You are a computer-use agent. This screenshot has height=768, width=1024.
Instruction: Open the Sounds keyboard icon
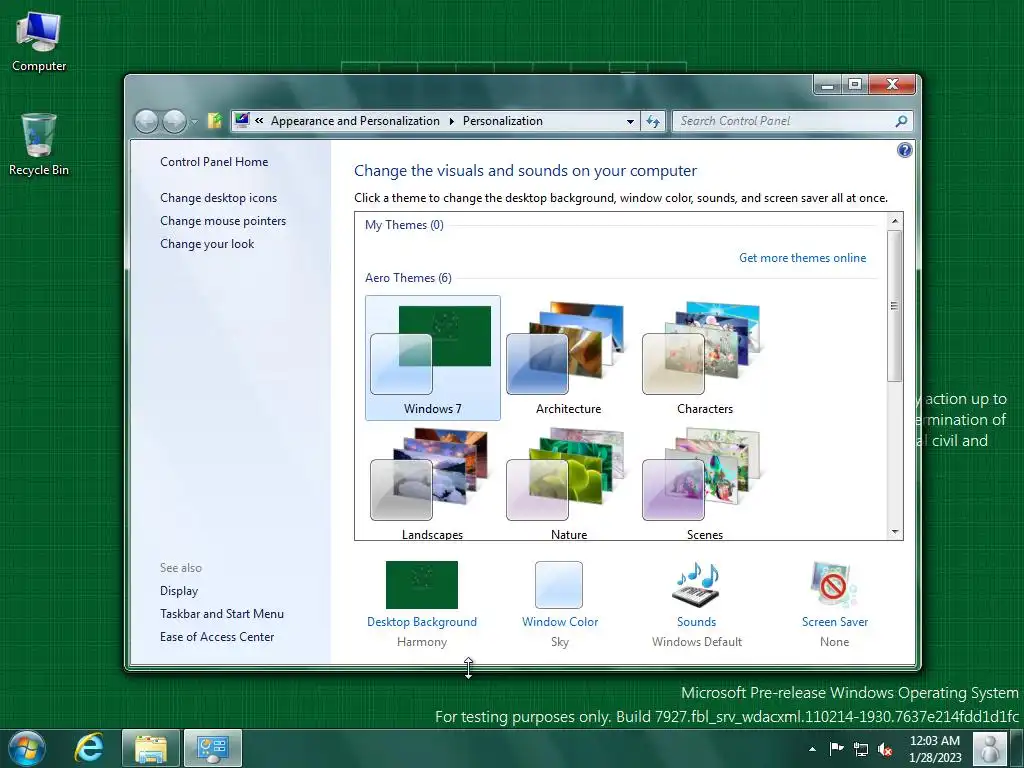pyautogui.click(x=696, y=584)
